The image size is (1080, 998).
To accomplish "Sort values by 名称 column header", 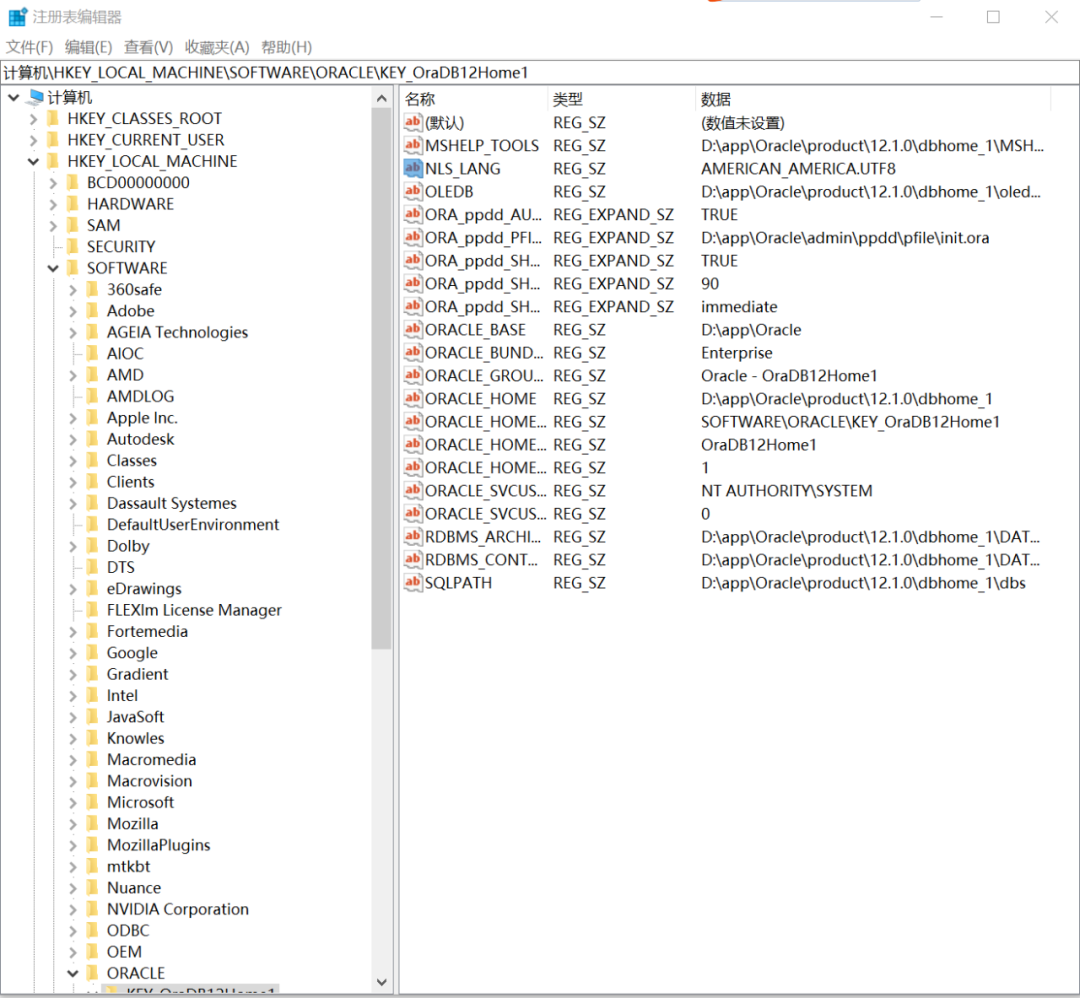I will click(x=474, y=99).
